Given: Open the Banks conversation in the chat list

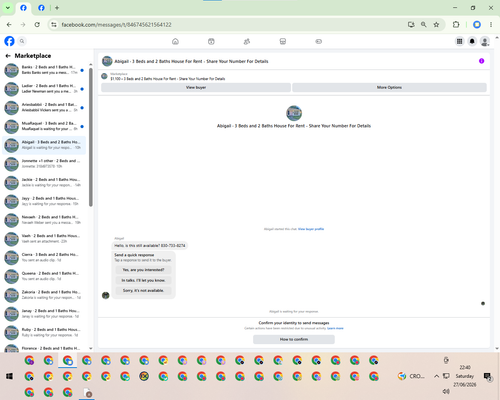Looking at the screenshot, I should pyautogui.click(x=44, y=70).
